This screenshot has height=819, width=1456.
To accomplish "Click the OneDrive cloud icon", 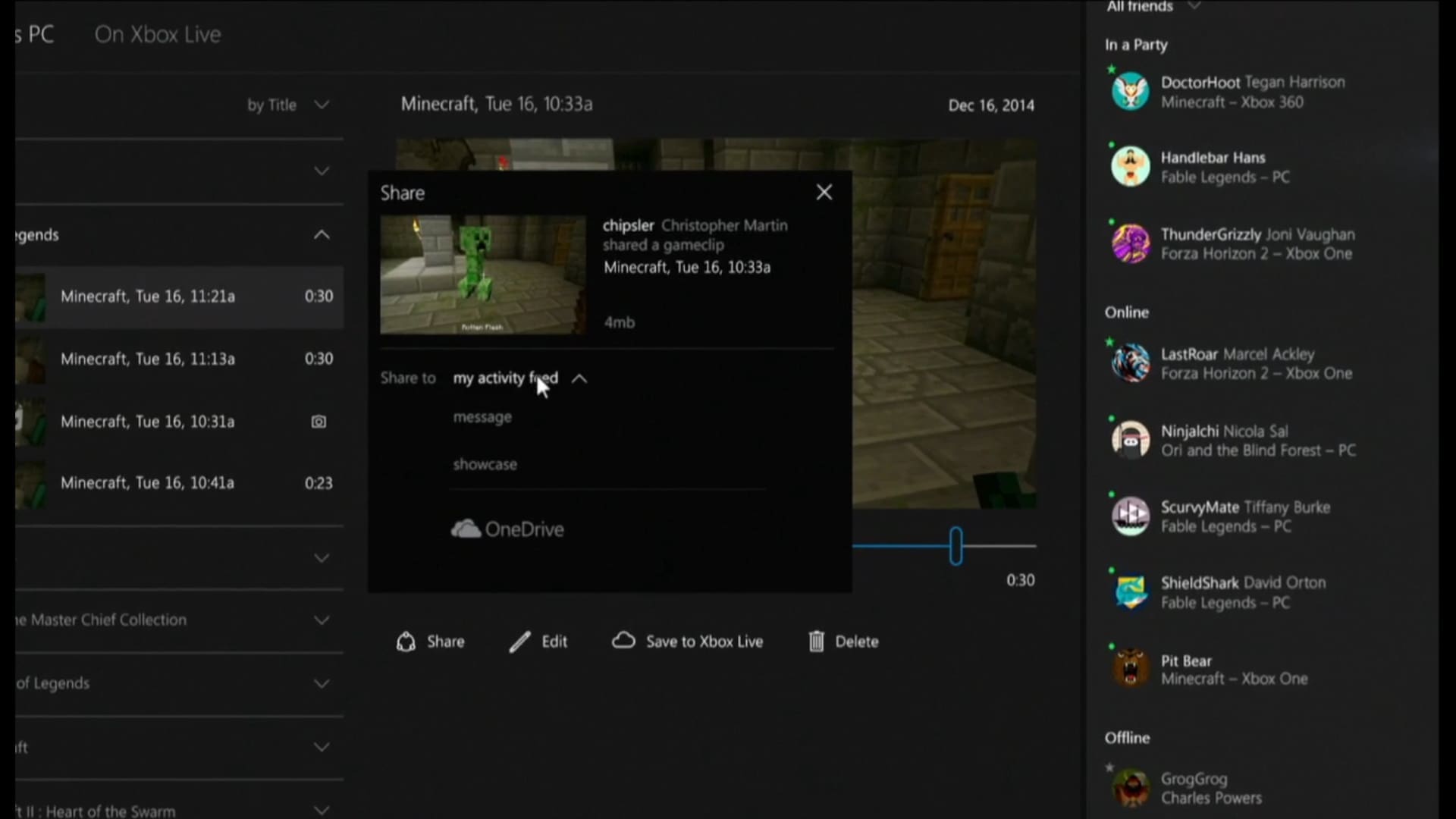I will coord(466,529).
